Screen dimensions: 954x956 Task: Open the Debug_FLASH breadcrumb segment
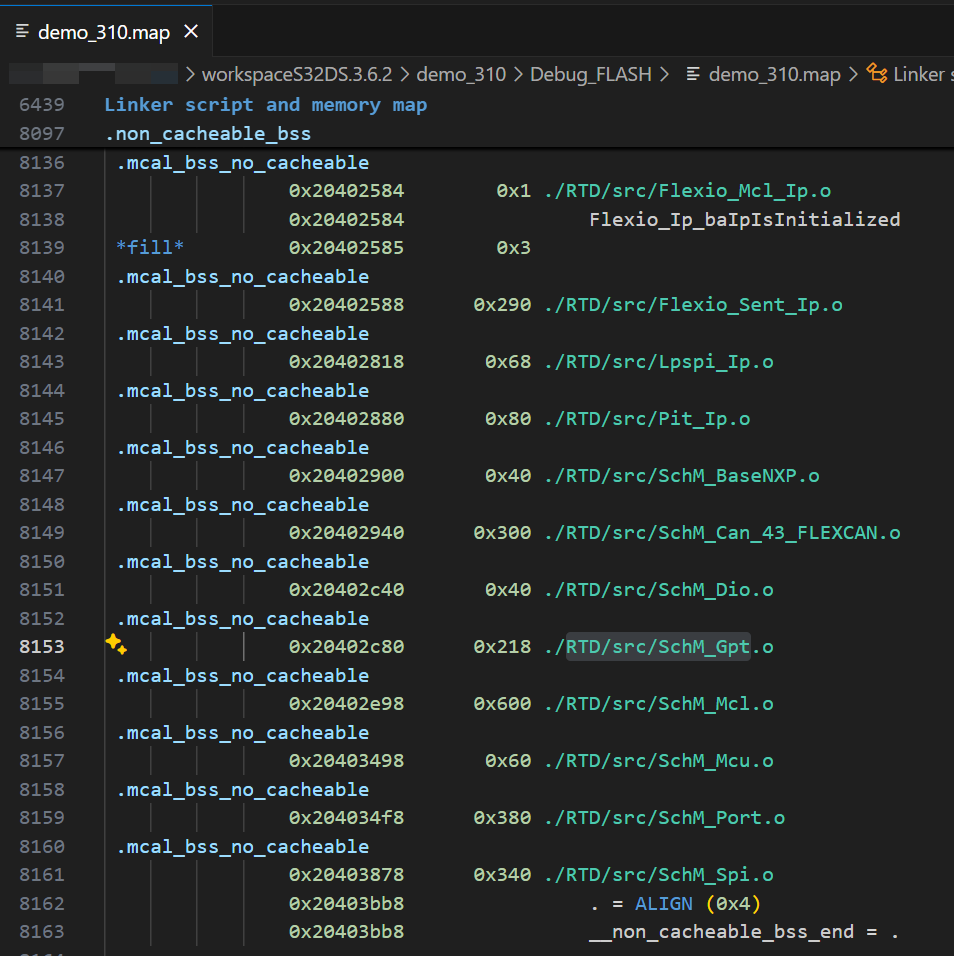pos(591,74)
